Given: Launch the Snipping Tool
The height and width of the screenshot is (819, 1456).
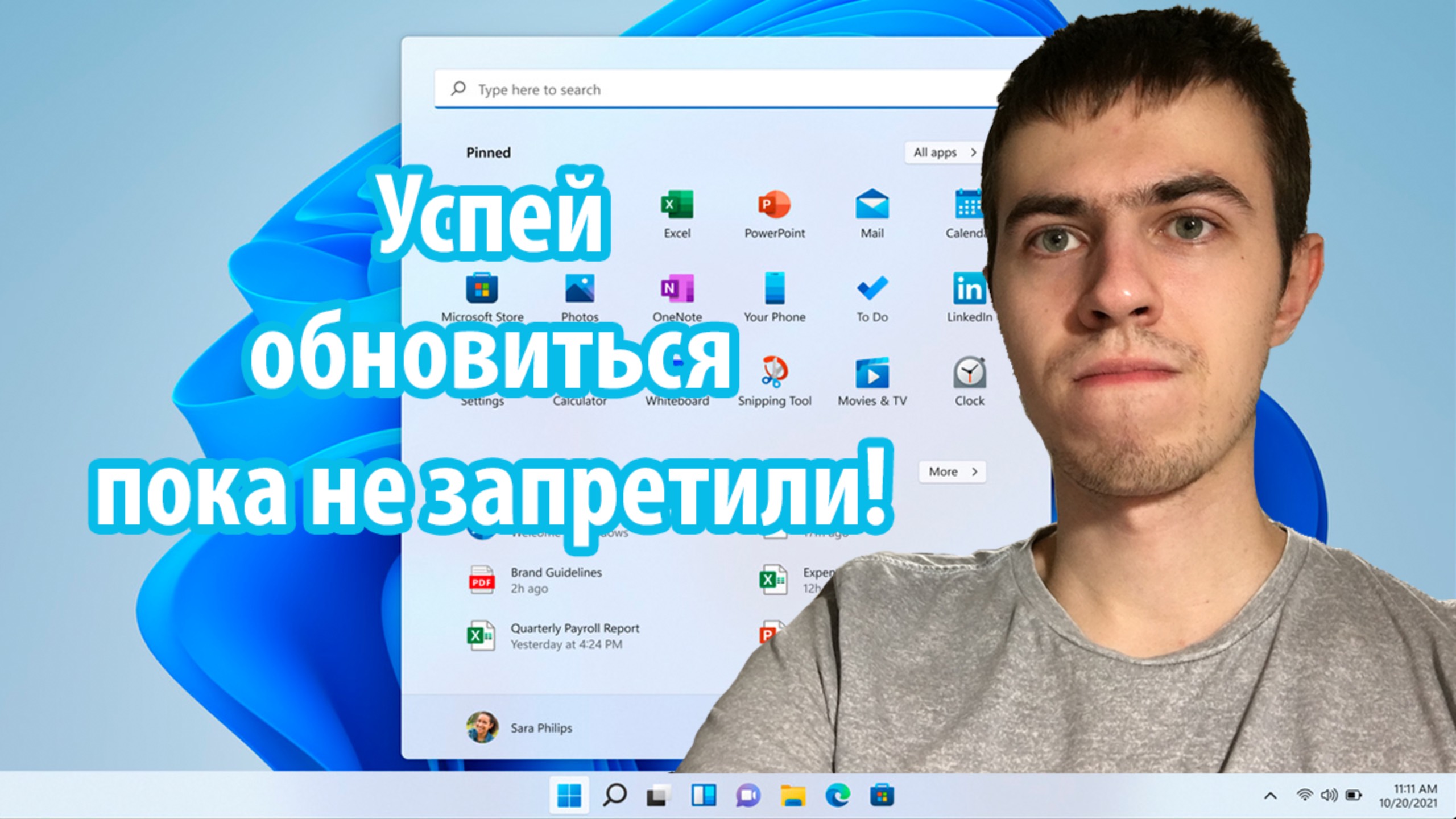Looking at the screenshot, I should click(x=775, y=382).
